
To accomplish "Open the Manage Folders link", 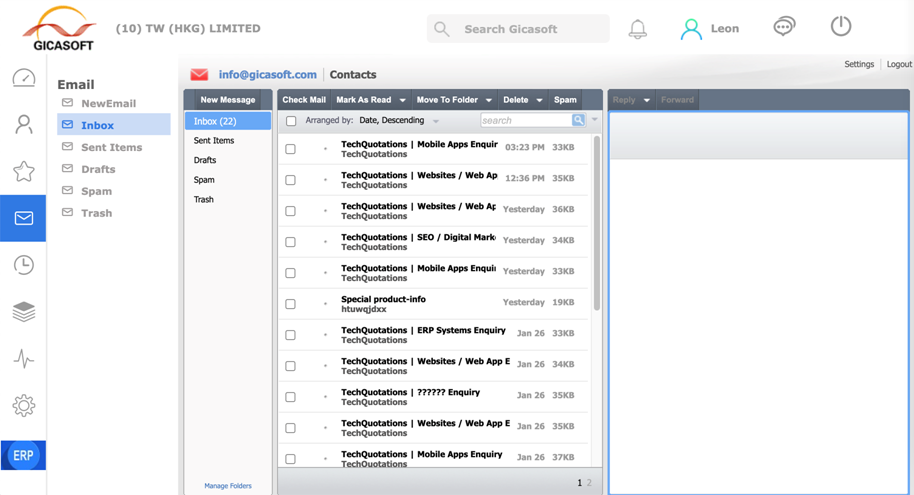I will pyautogui.click(x=228, y=486).
